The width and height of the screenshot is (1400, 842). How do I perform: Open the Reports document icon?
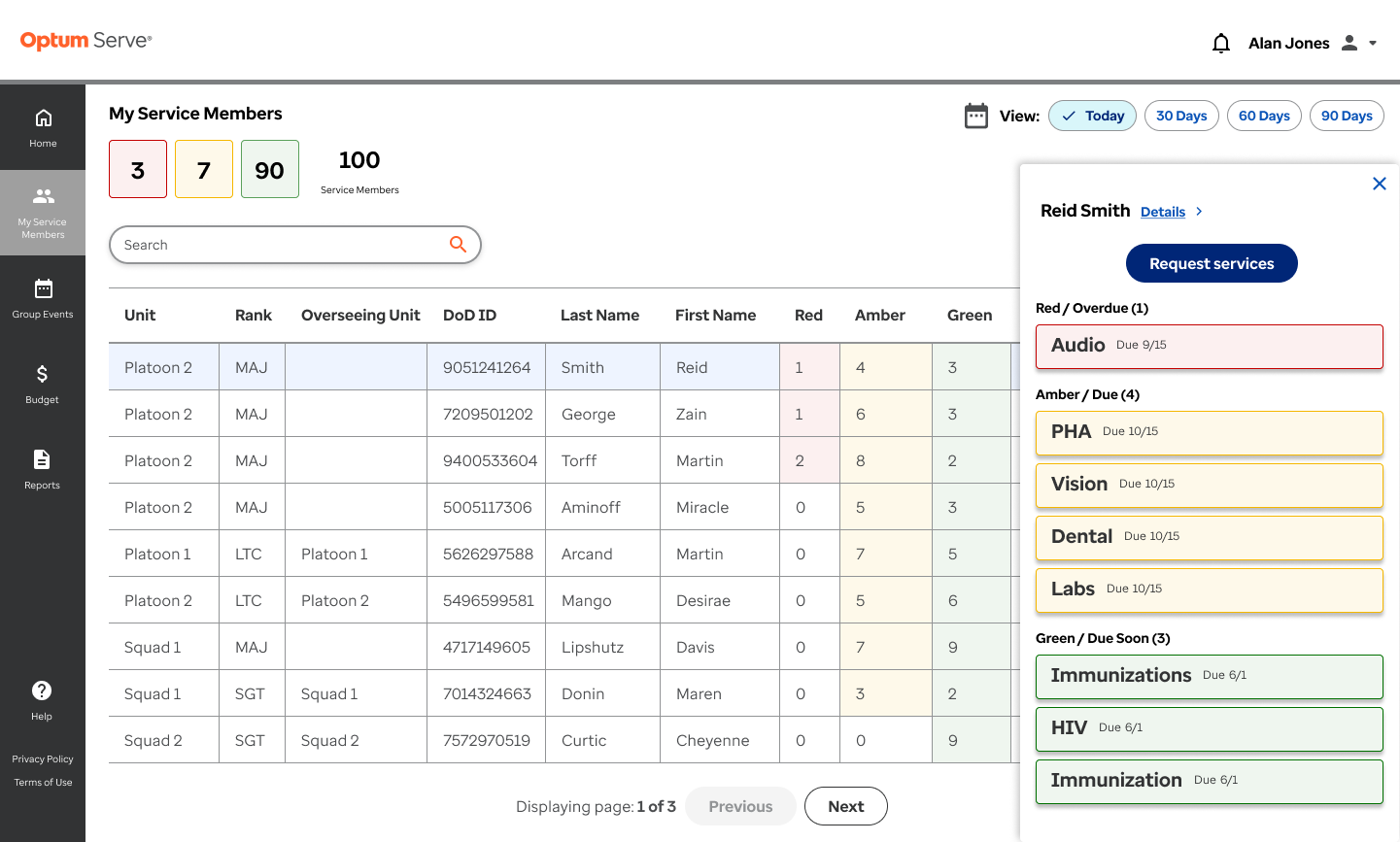coord(42,459)
